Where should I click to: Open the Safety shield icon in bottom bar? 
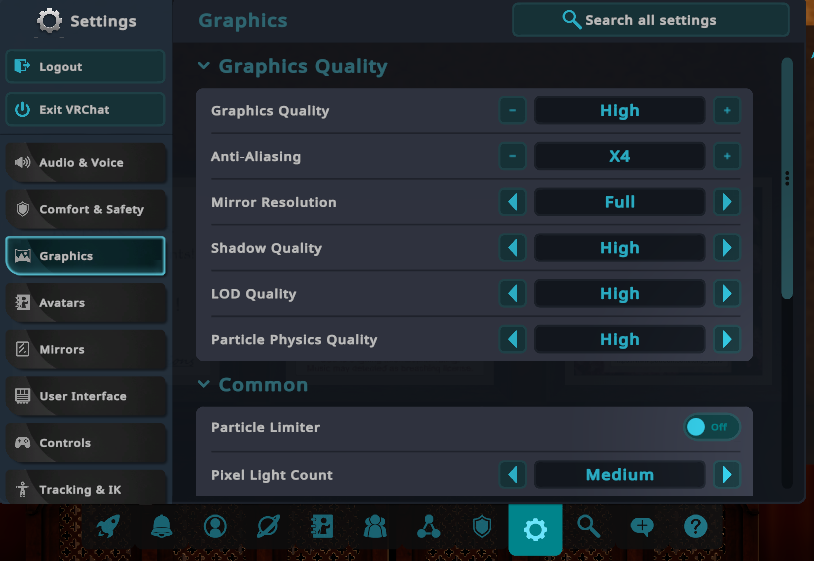coord(482,527)
